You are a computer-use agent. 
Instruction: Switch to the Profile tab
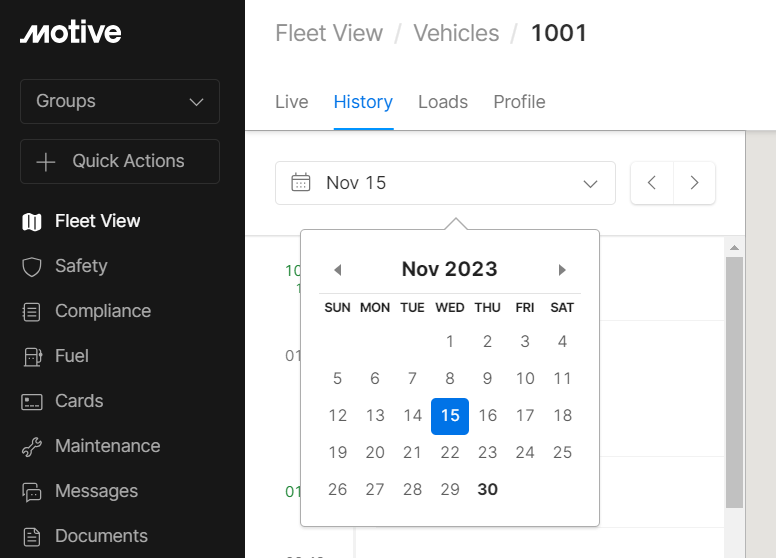[x=519, y=102]
